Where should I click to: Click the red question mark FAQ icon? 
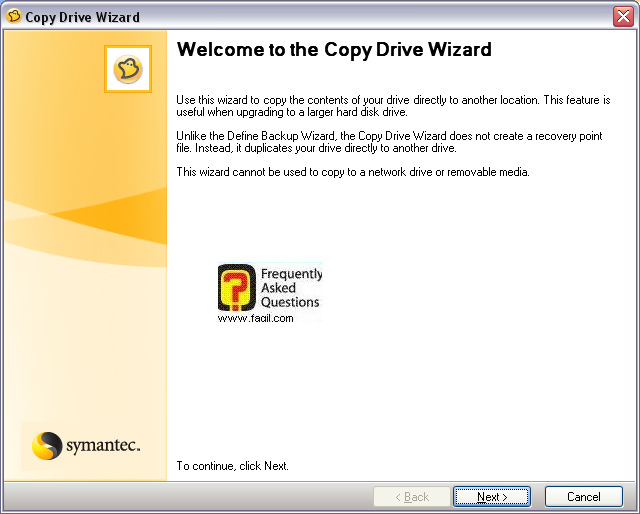tap(237, 288)
